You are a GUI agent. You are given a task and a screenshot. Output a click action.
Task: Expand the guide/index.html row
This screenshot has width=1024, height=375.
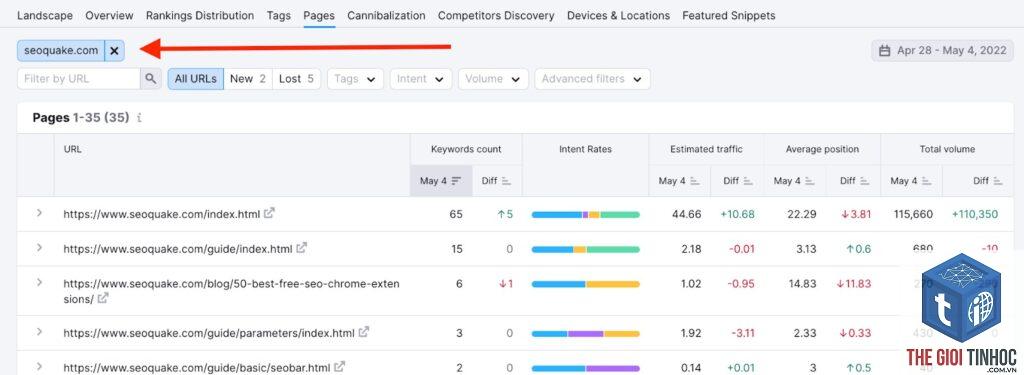[39, 248]
